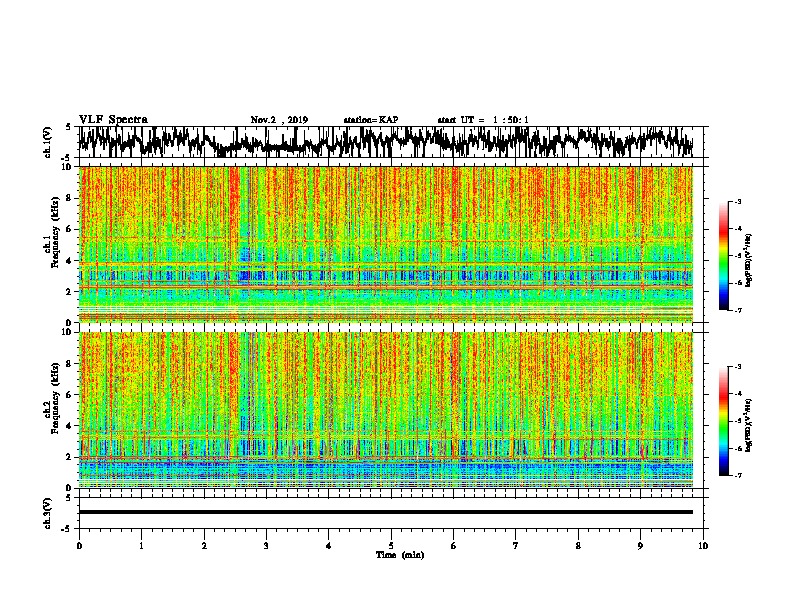This screenshot has width=792, height=612.
Task: Click the "Time (min)" axis label
Action: click(400, 555)
